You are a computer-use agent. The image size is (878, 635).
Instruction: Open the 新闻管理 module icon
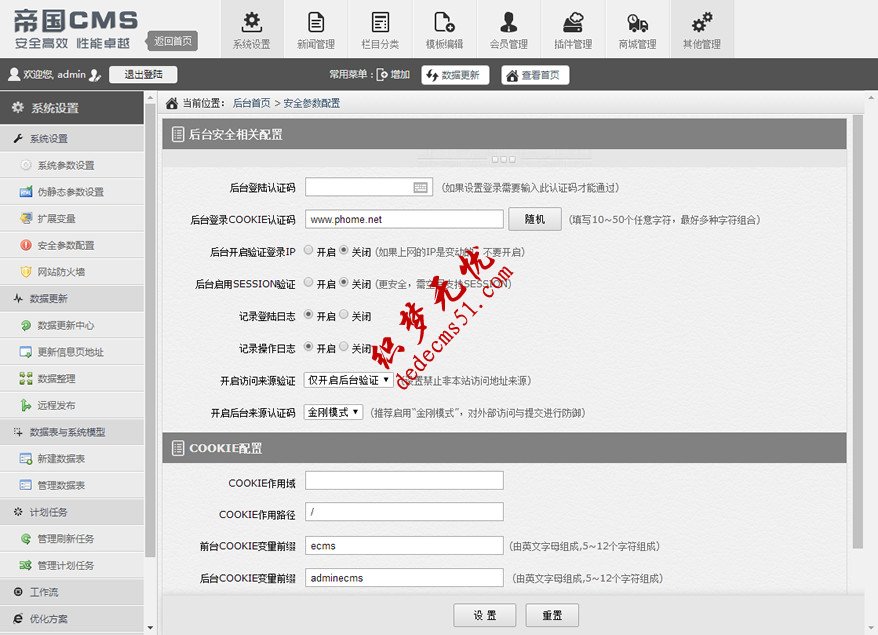315,28
